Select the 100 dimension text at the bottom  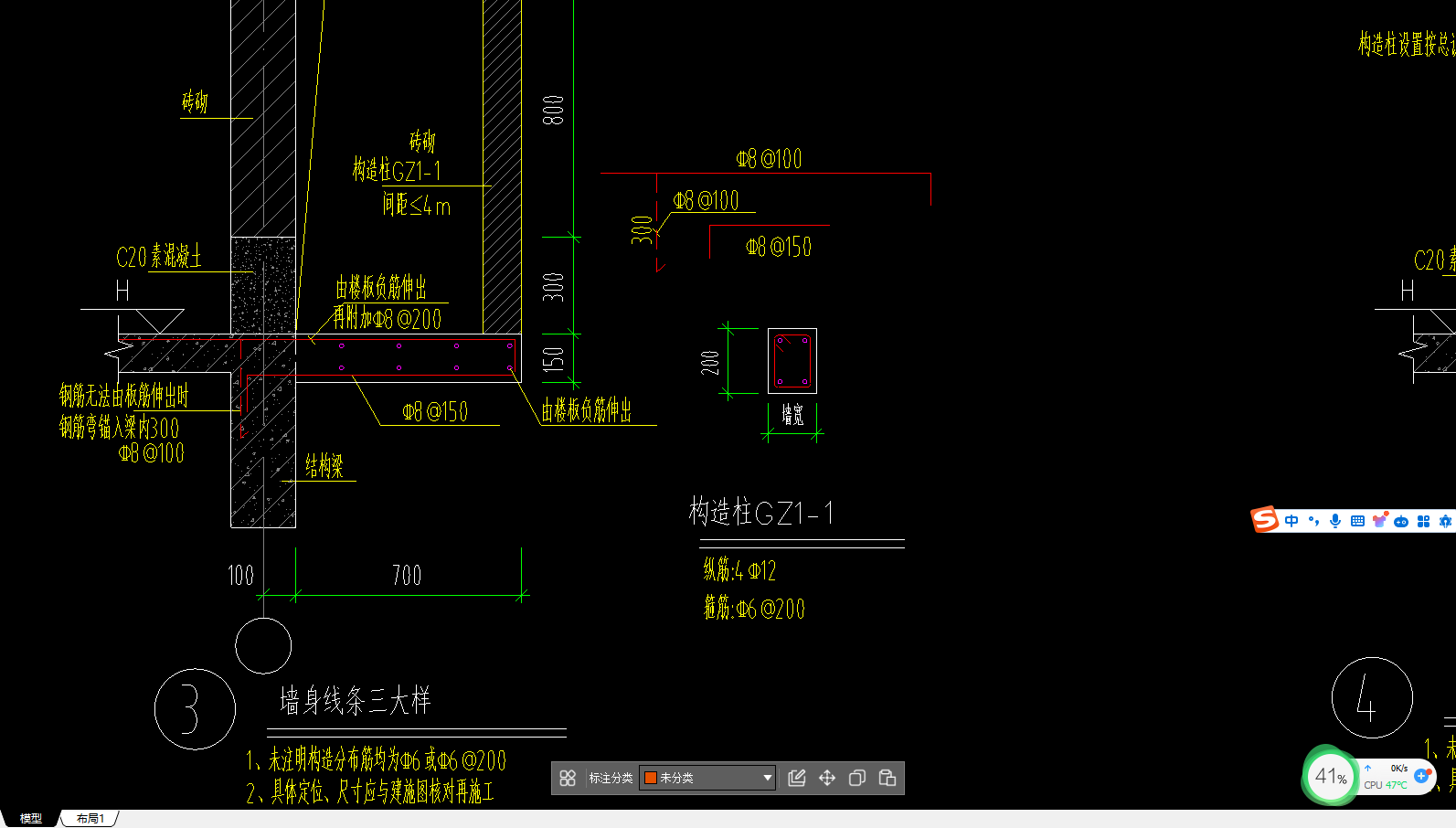240,576
